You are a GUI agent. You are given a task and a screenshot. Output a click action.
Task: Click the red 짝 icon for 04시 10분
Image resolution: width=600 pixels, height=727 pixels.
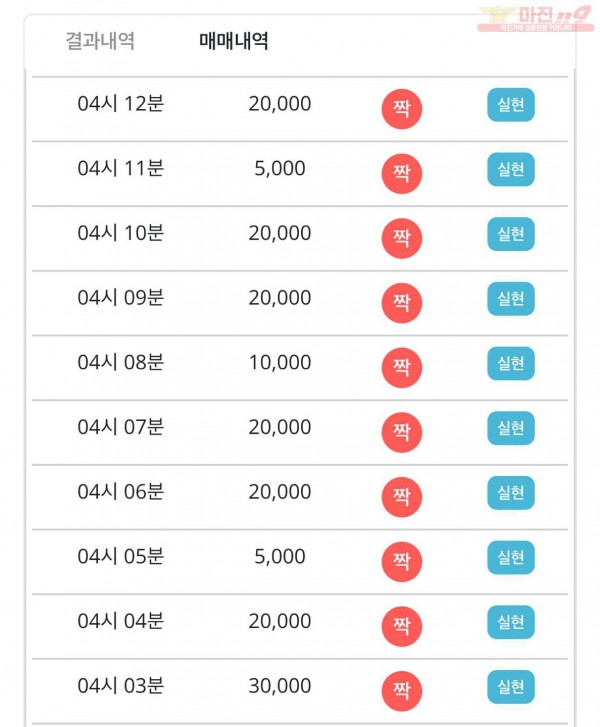coord(402,238)
